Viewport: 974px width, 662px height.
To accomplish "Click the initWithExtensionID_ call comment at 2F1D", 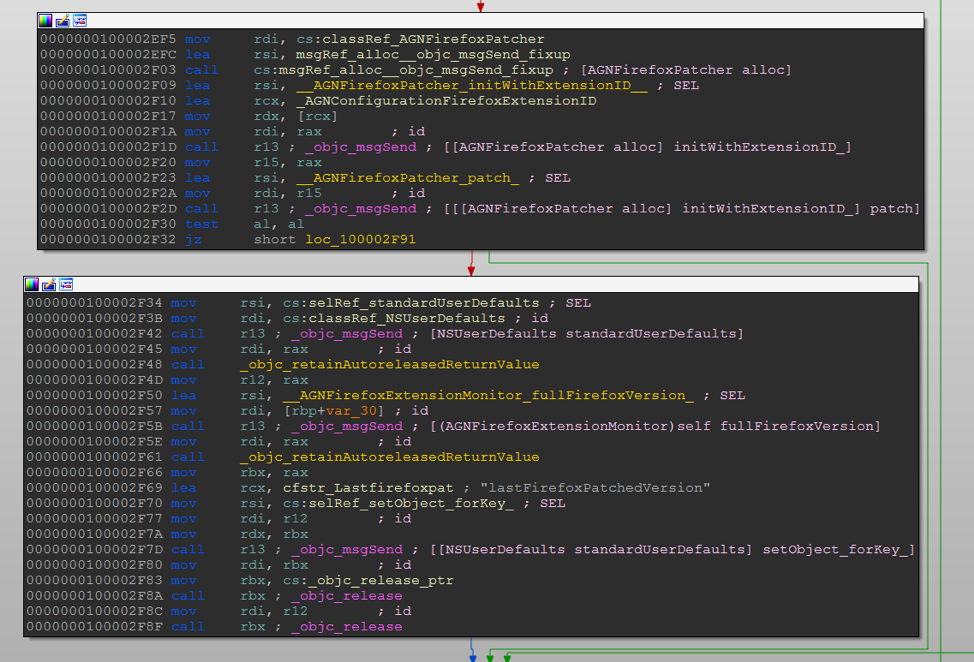I will pyautogui.click(x=647, y=147).
